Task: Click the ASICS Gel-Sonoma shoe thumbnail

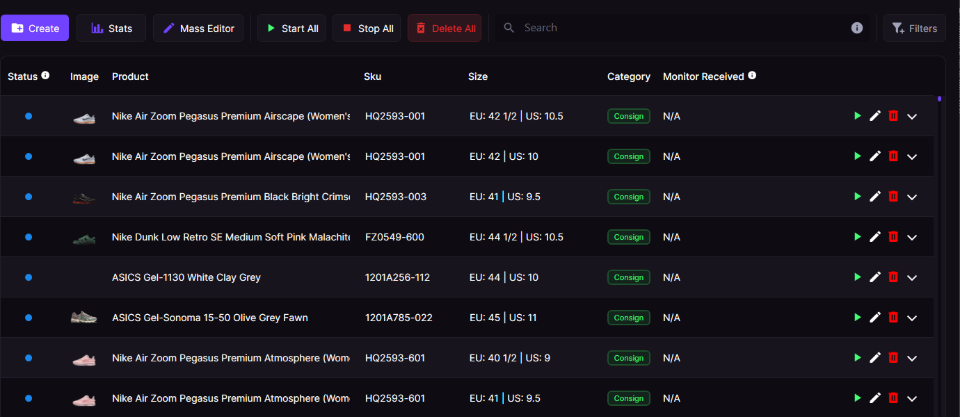Action: [84, 317]
